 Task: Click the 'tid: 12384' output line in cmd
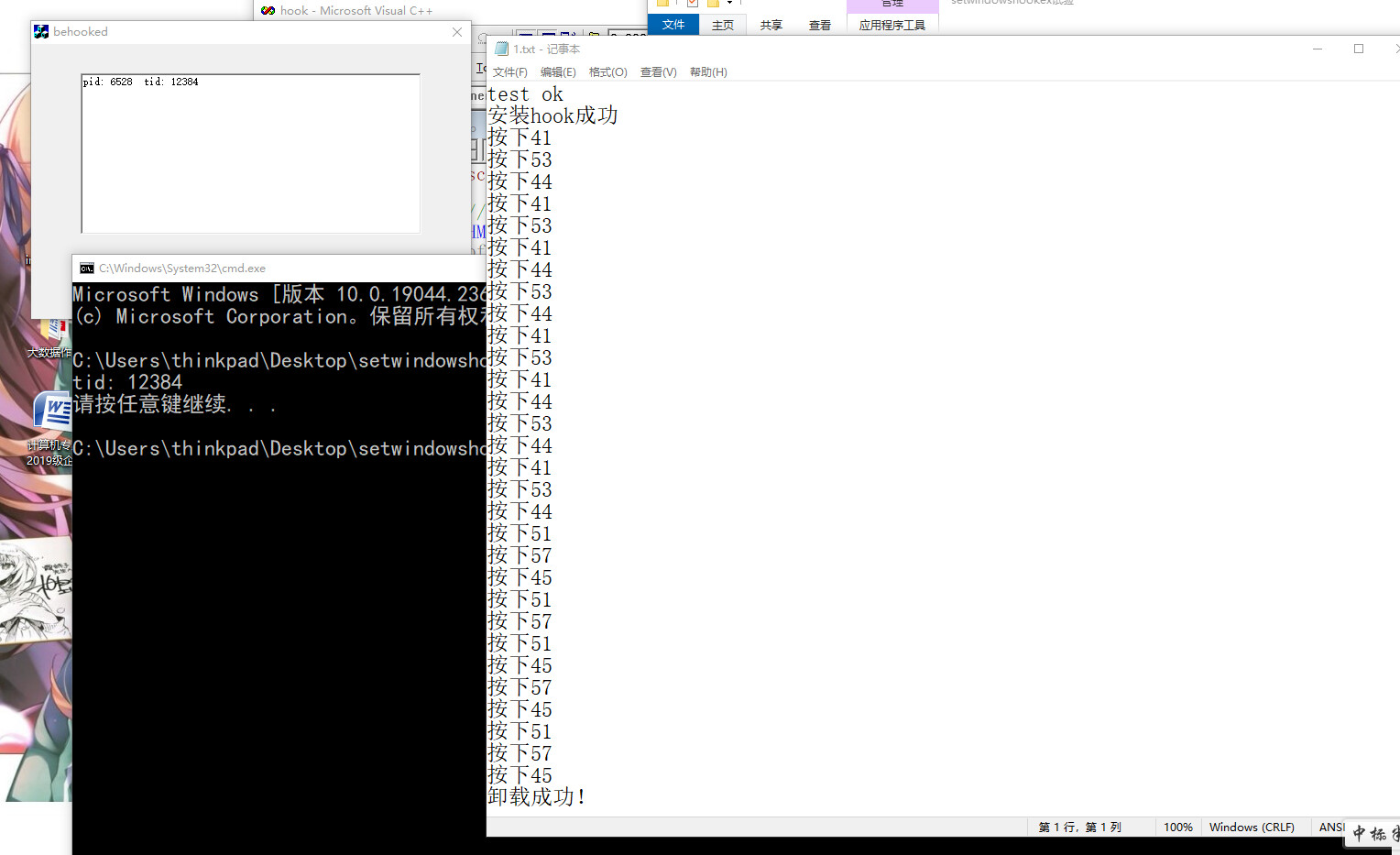click(127, 382)
